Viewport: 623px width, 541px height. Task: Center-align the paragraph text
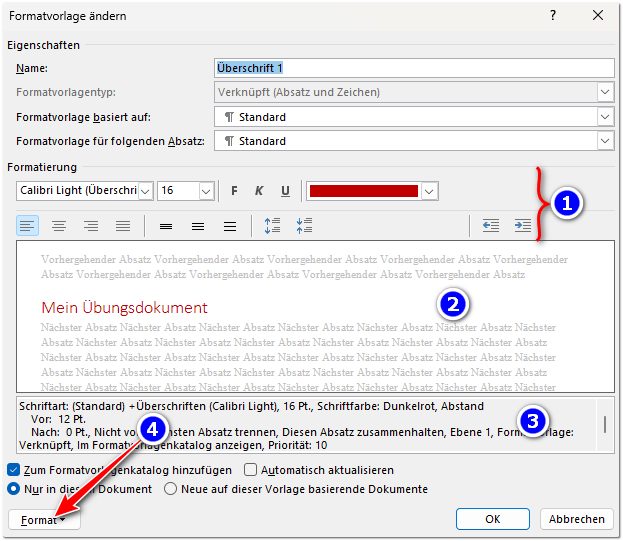(x=59, y=226)
